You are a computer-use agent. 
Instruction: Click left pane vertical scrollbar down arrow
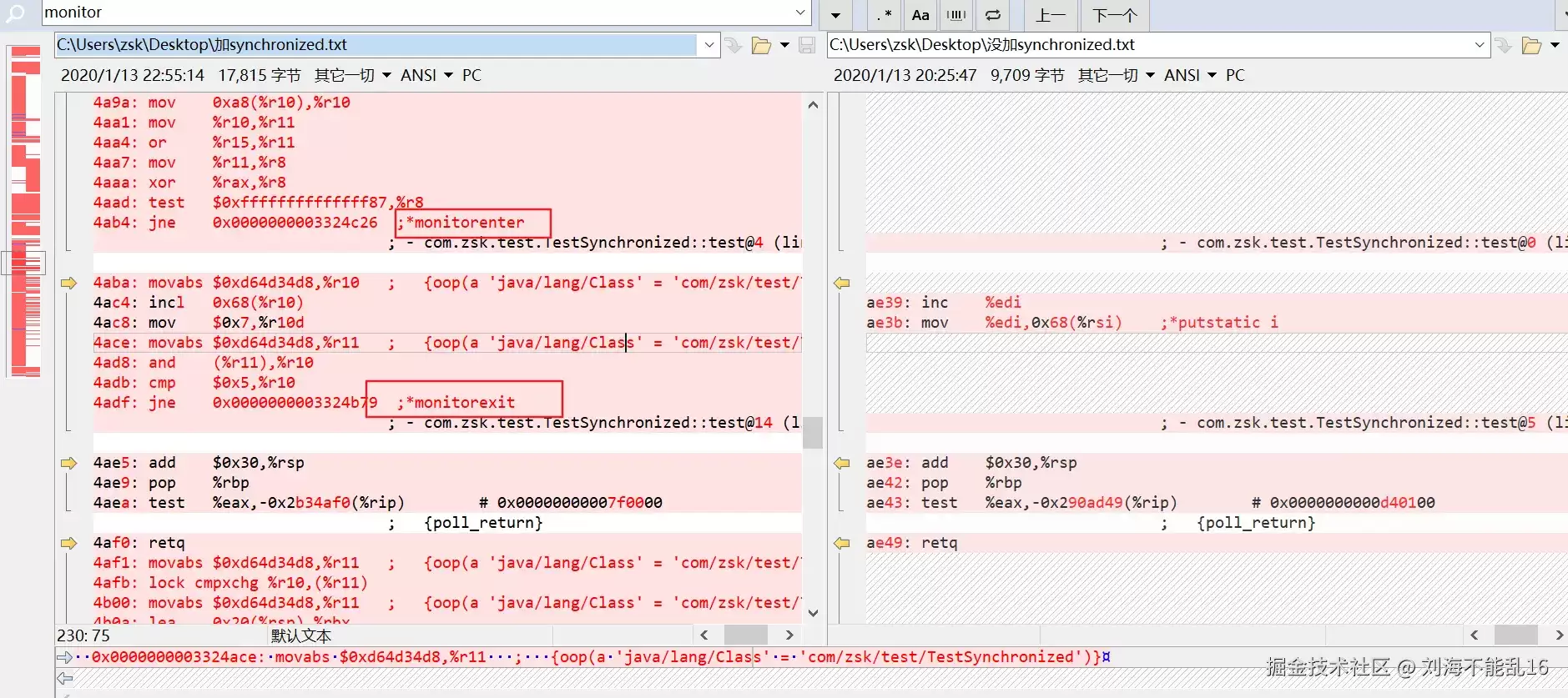pyautogui.click(x=813, y=613)
